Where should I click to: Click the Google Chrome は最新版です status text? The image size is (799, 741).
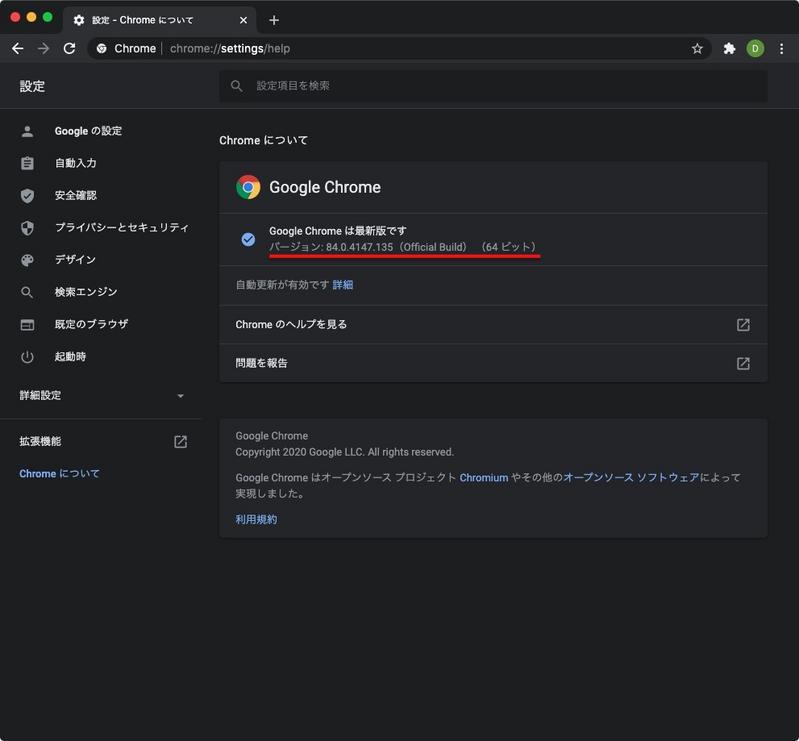pyautogui.click(x=338, y=231)
